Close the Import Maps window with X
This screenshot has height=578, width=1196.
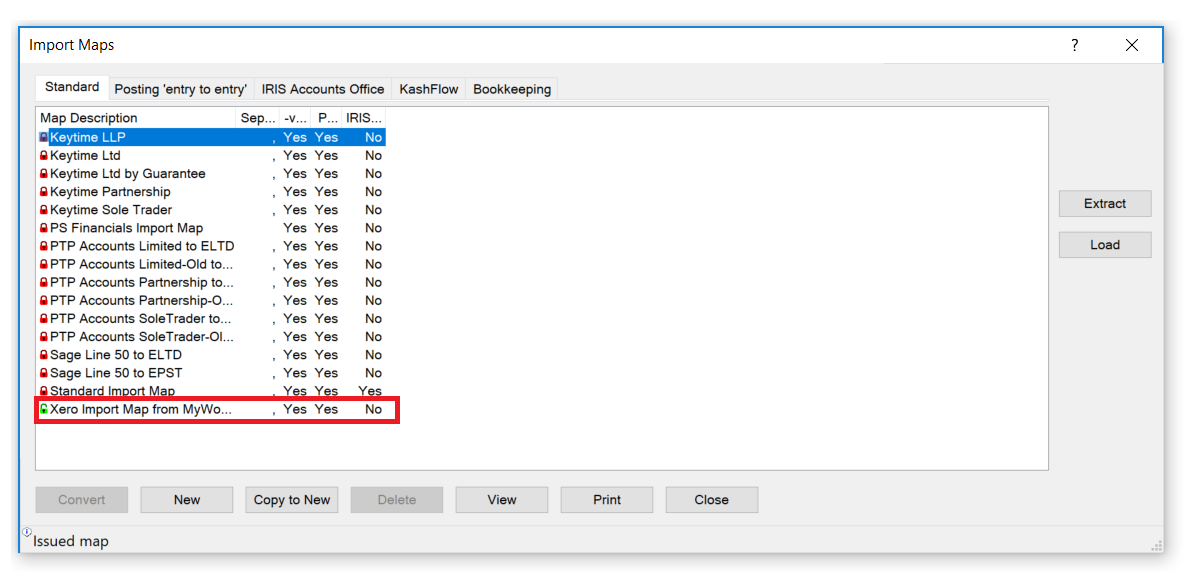[1132, 45]
